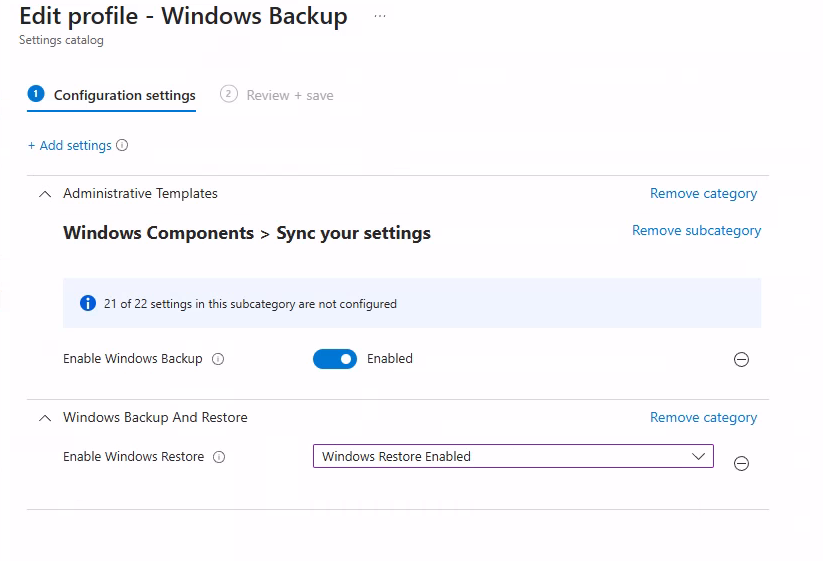Click the step 1 circle icon
The height and width of the screenshot is (561, 823).
tap(36, 94)
